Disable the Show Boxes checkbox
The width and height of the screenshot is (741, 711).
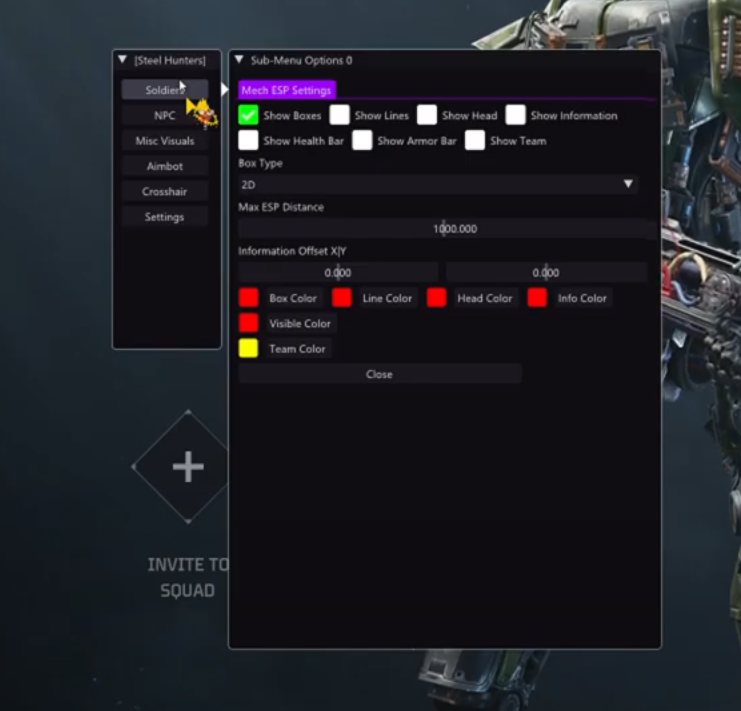click(249, 115)
